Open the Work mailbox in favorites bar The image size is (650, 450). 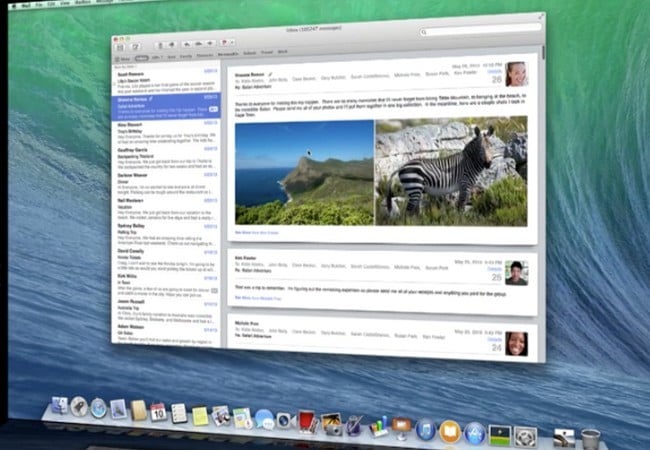(x=282, y=52)
